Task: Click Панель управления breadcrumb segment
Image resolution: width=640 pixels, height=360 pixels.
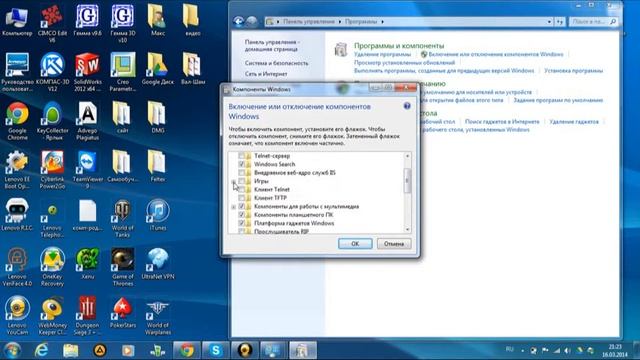Action: tap(309, 22)
